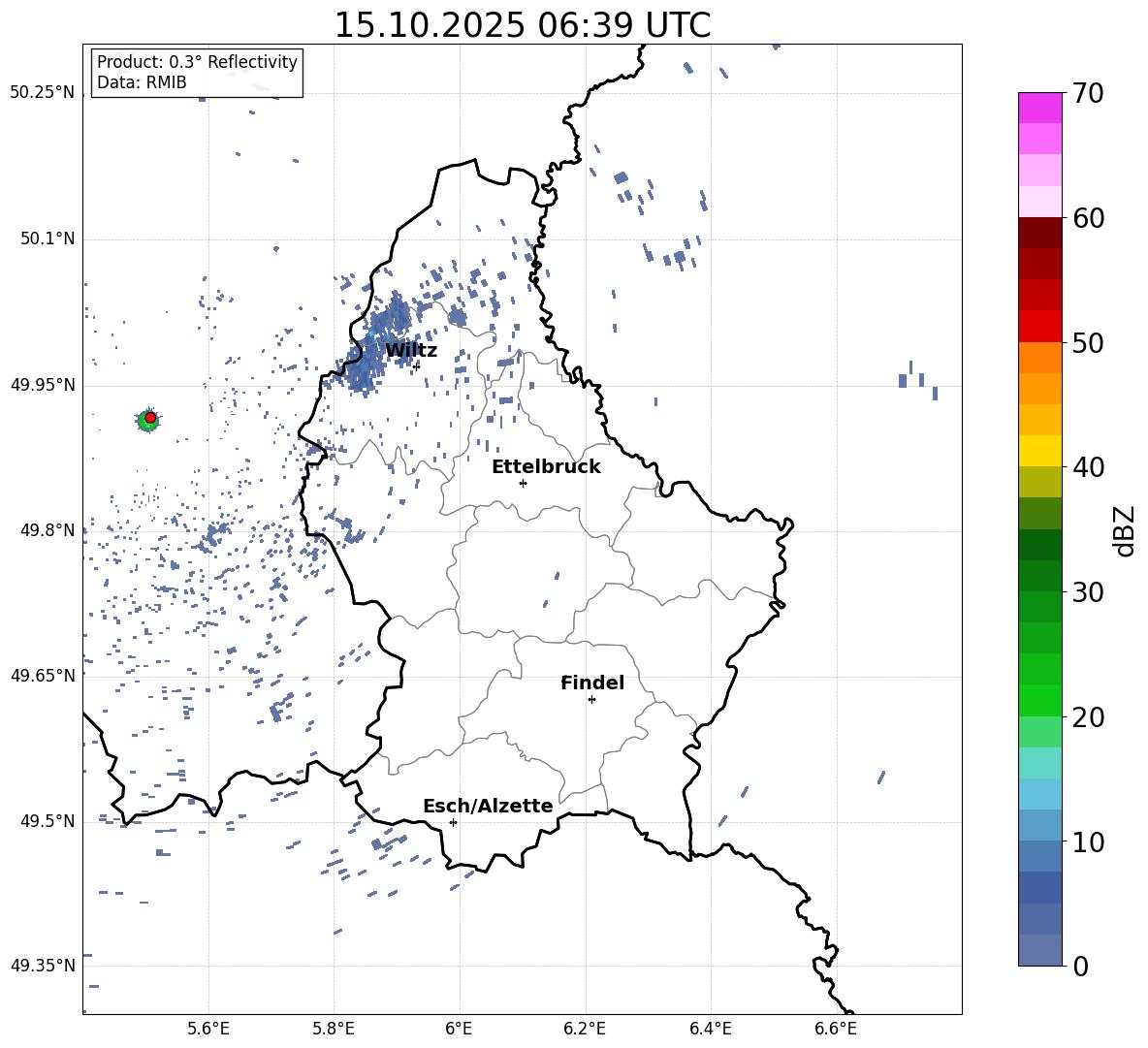
Task: Click the 49.95°N latitude label
Action: tap(43, 385)
